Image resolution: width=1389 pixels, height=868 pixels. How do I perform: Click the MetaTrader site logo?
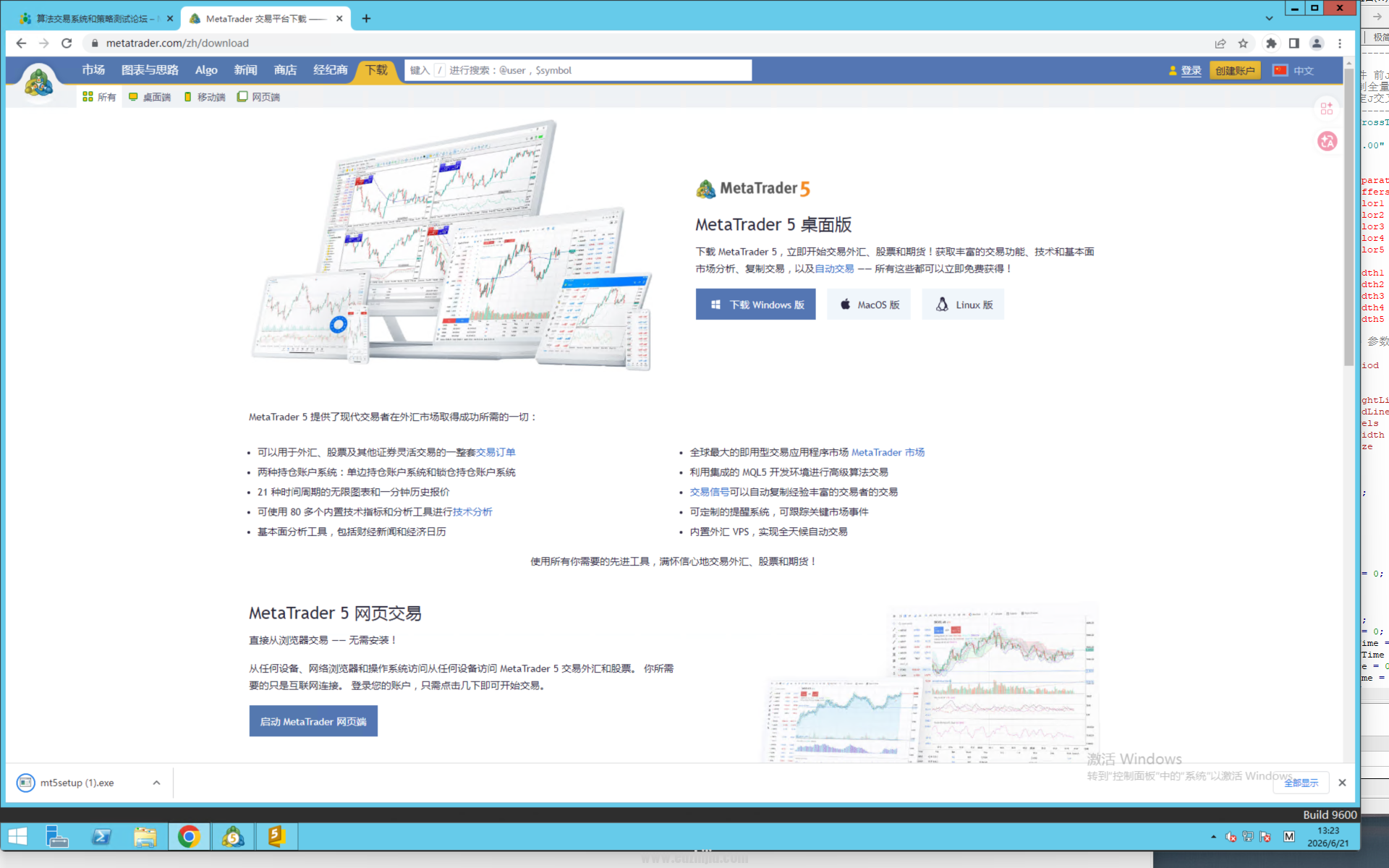39,83
